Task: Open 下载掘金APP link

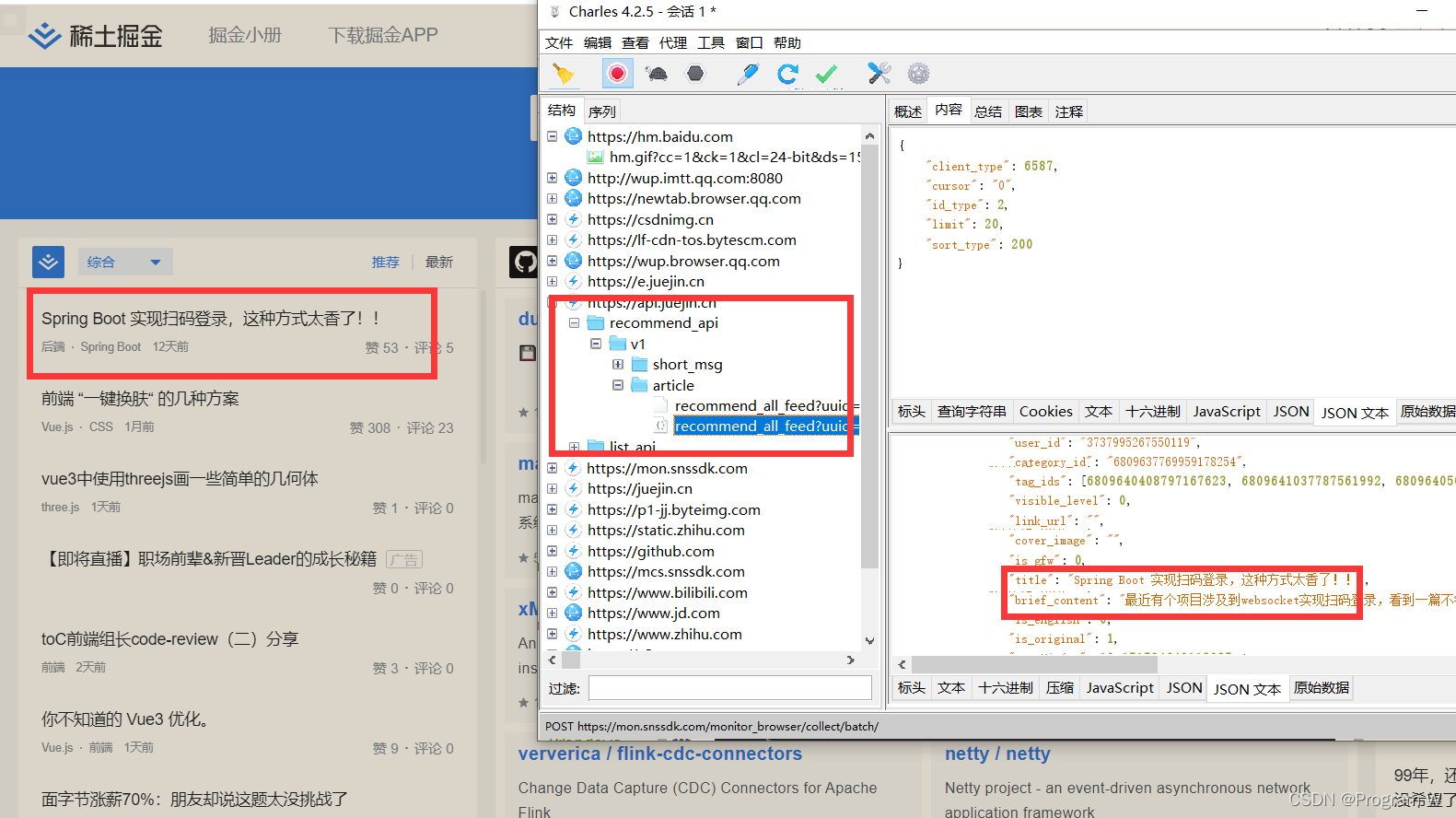Action: [x=383, y=35]
